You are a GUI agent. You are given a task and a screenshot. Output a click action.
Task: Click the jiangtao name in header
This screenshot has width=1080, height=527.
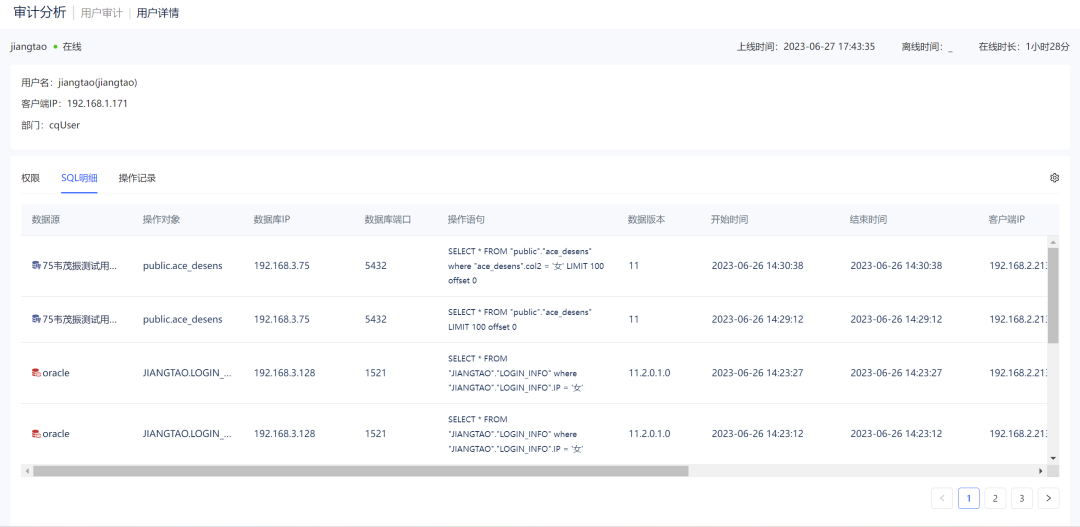[28, 47]
